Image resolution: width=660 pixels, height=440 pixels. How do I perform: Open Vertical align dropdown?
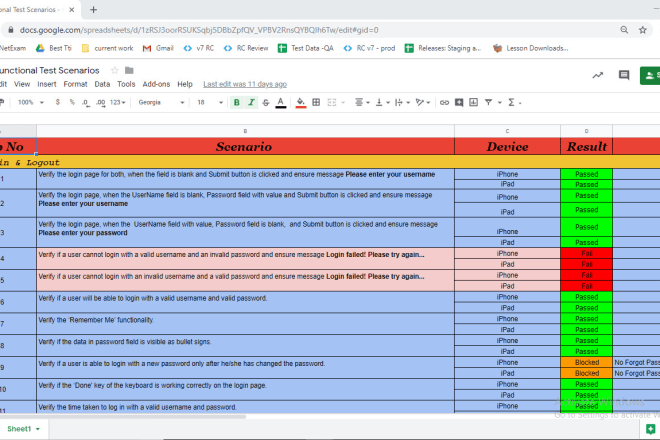coord(382,102)
